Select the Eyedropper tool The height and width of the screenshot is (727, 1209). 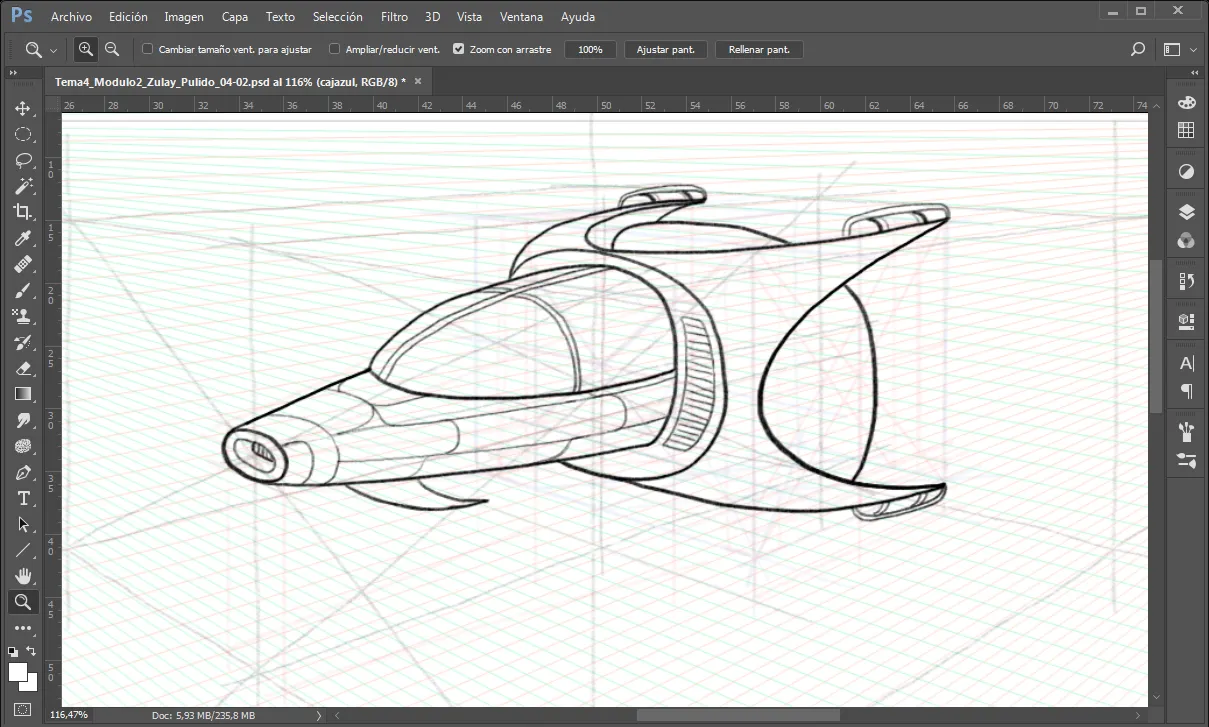tap(22, 238)
